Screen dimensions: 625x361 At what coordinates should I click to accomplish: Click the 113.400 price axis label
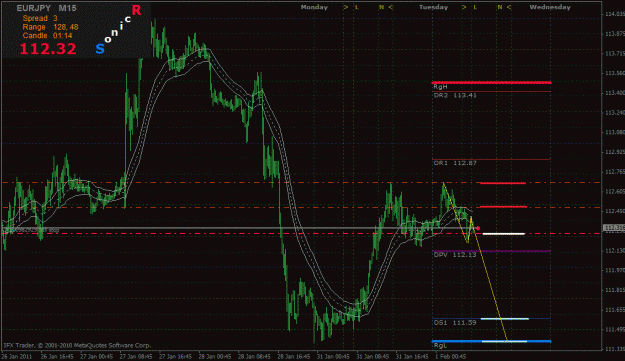pyautogui.click(x=615, y=93)
